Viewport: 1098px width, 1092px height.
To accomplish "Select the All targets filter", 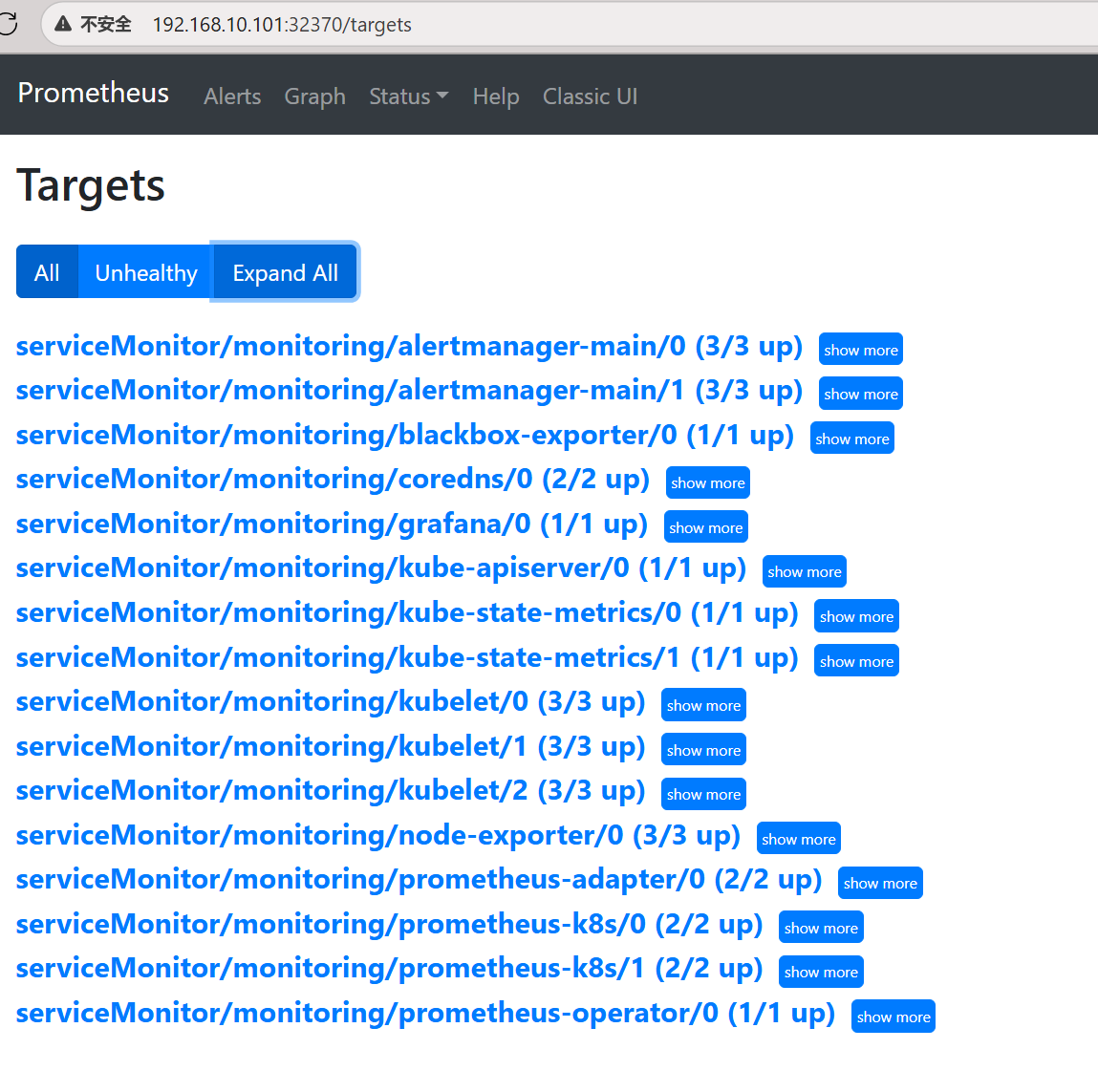I will coord(47,271).
